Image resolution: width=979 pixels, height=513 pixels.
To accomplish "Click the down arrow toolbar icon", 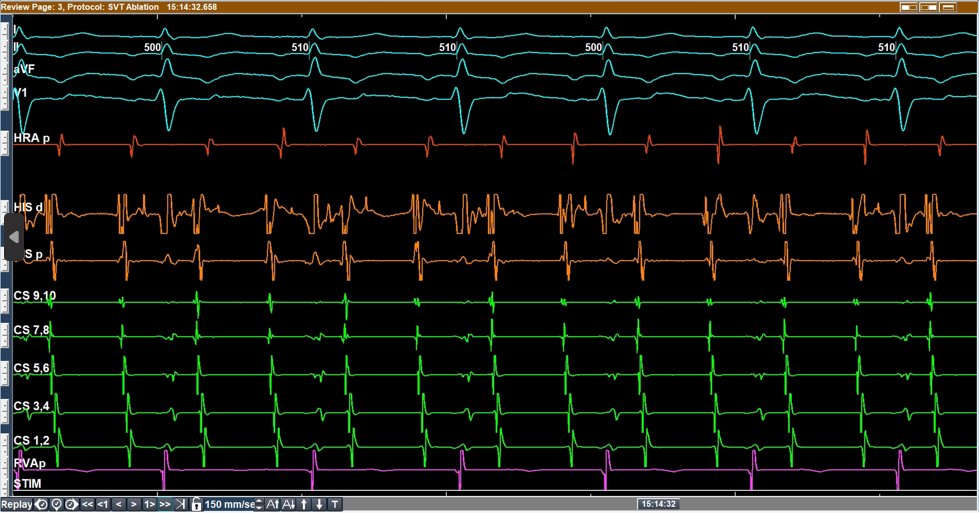I will point(319,504).
